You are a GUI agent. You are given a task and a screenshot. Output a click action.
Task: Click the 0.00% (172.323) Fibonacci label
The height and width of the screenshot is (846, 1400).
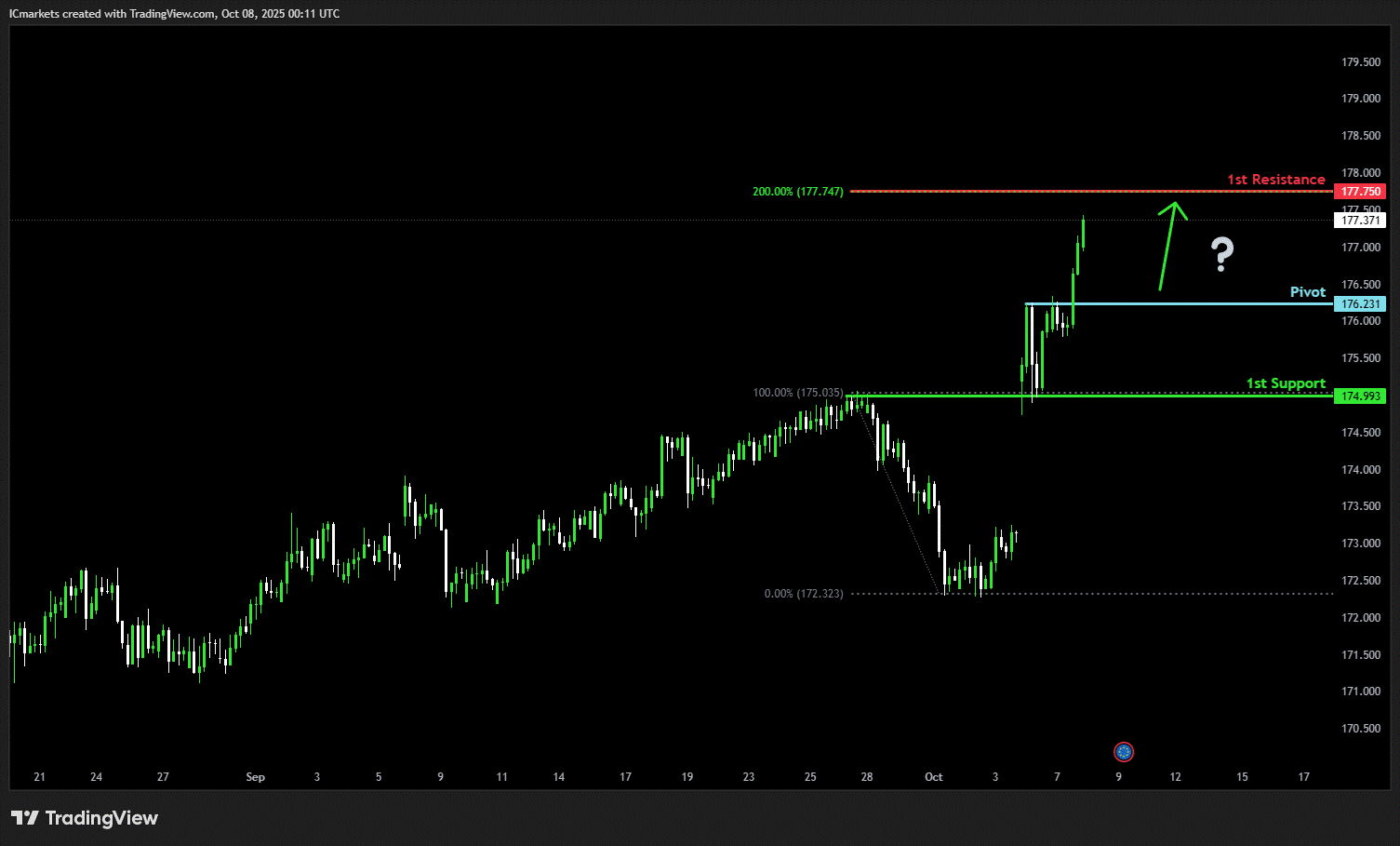803,594
